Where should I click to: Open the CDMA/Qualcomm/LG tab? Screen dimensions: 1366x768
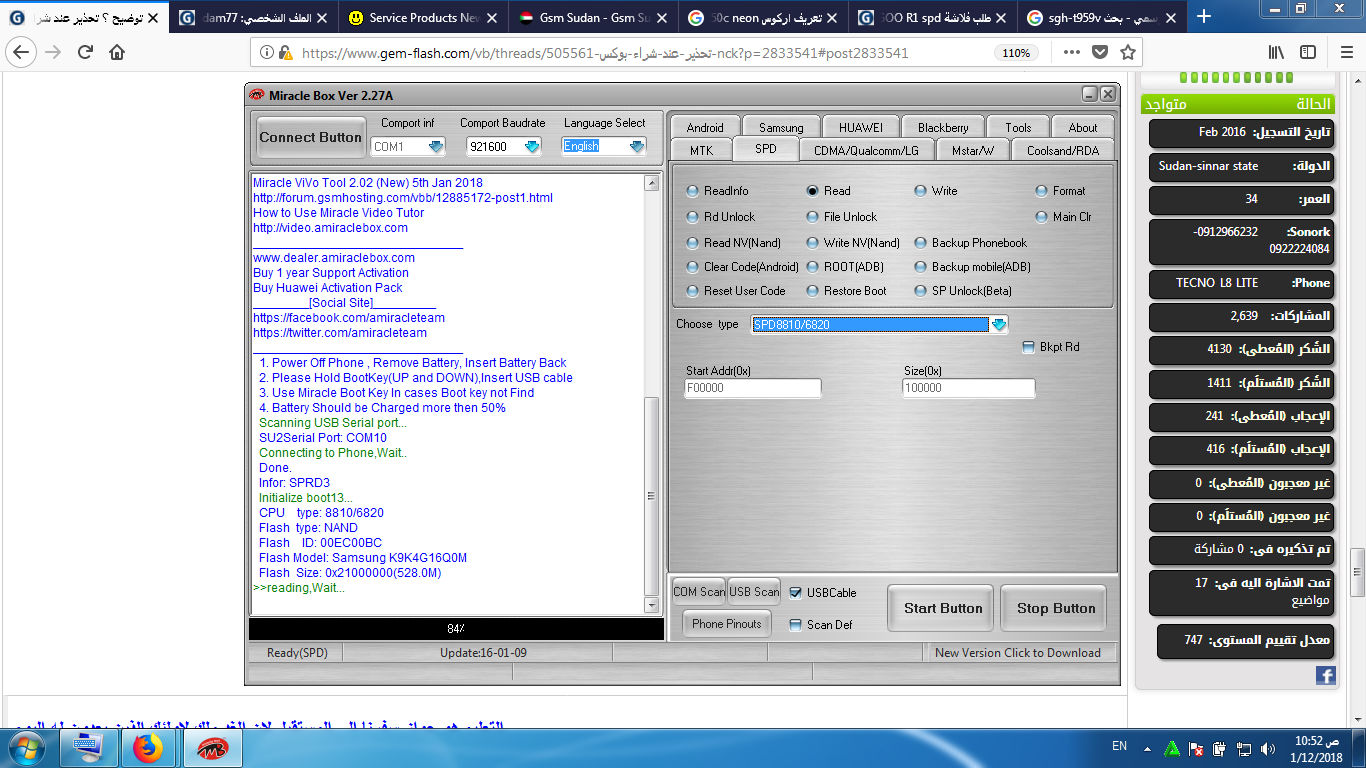[868, 150]
